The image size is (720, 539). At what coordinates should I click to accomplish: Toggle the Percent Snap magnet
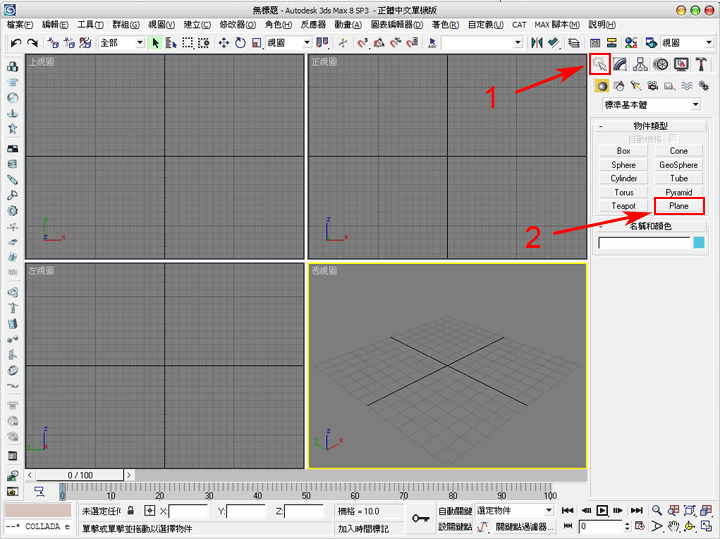[x=395, y=43]
